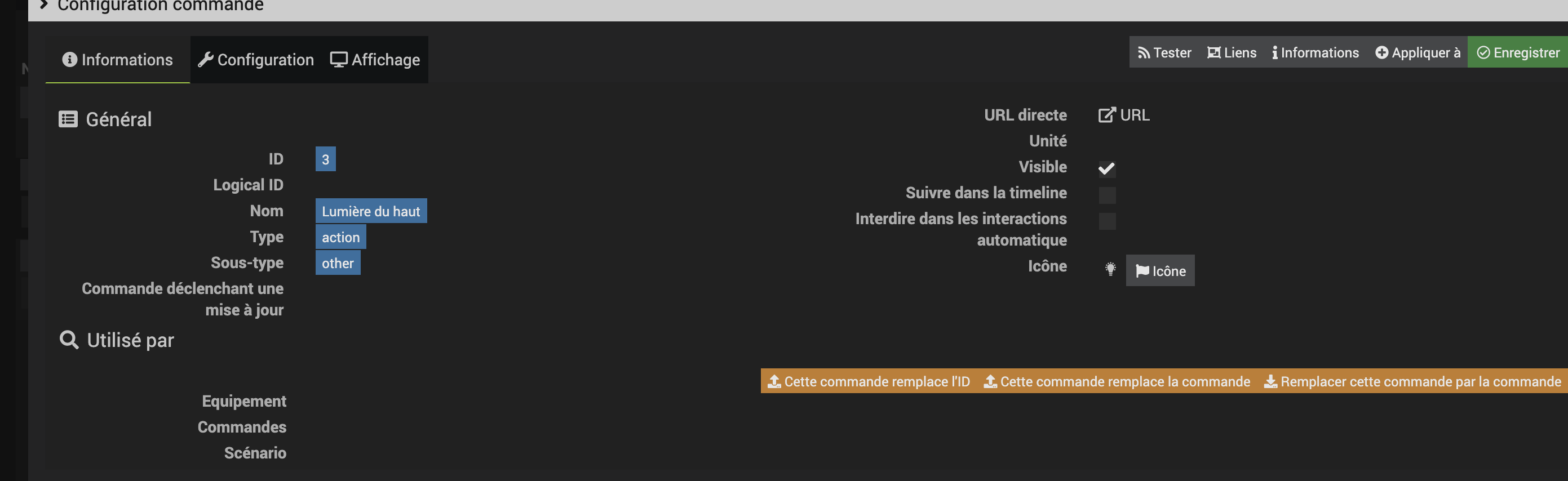
Task: Click the Général list icon
Action: point(68,119)
